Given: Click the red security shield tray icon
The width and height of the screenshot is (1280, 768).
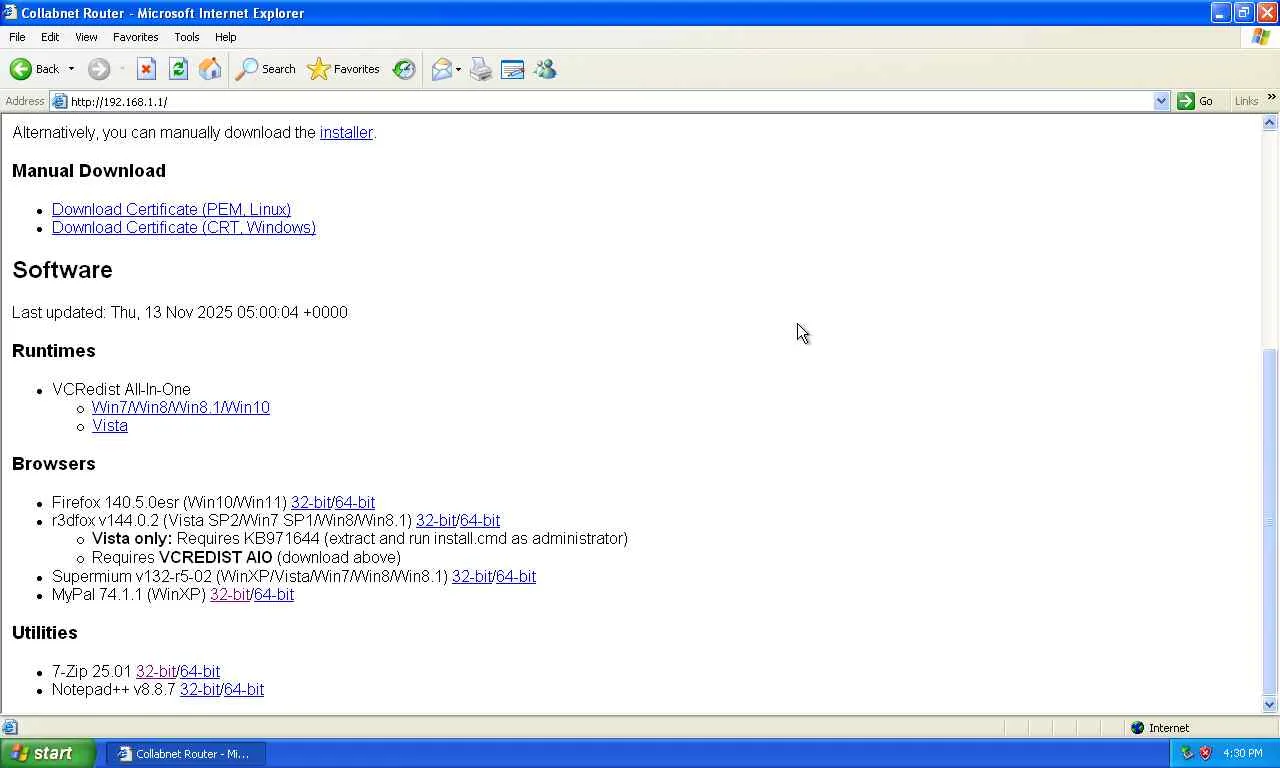Looking at the screenshot, I should point(1205,753).
